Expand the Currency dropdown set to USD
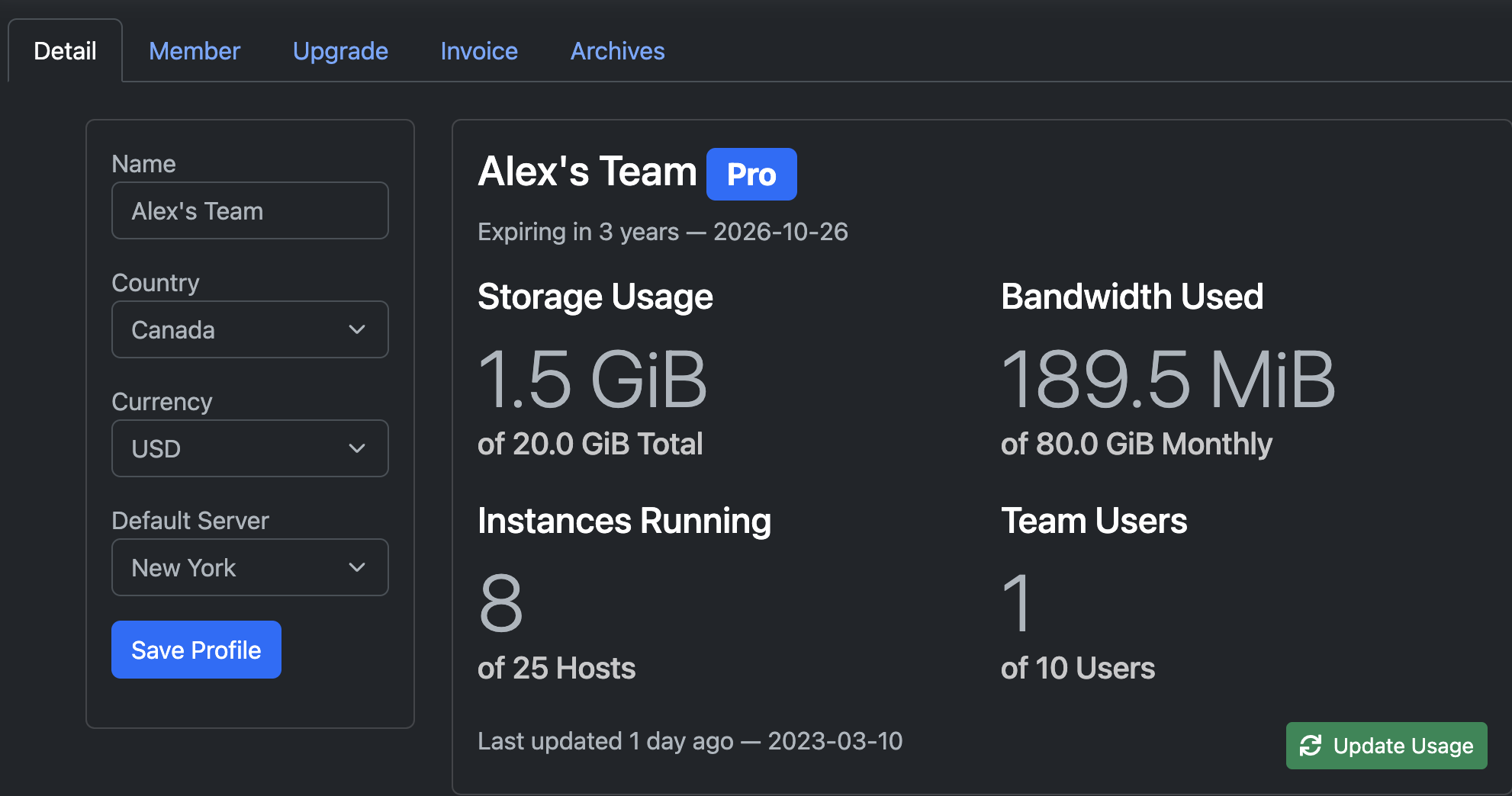The image size is (1512, 796). (x=249, y=448)
